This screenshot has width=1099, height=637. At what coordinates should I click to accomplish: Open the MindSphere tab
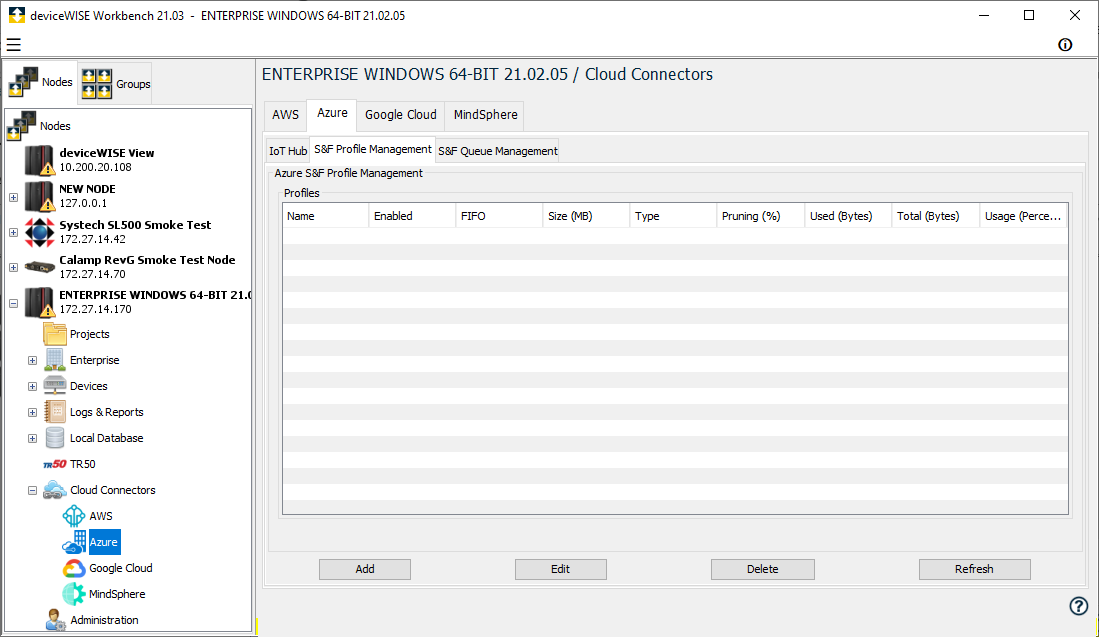pos(485,115)
